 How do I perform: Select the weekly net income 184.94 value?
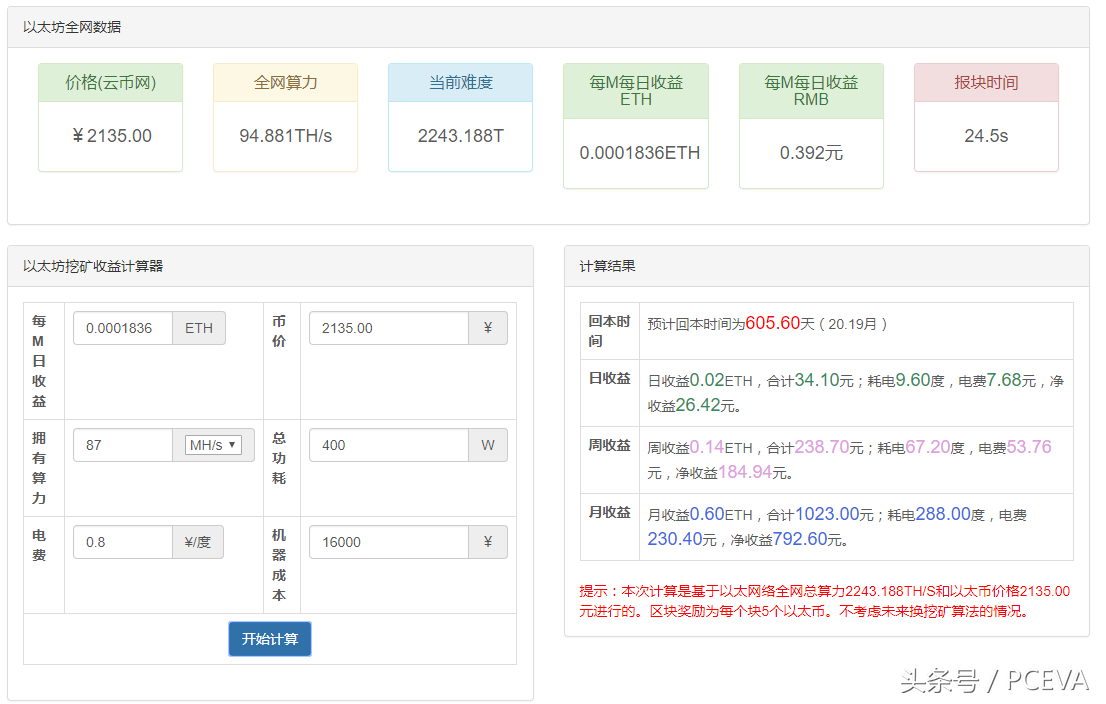(745, 472)
